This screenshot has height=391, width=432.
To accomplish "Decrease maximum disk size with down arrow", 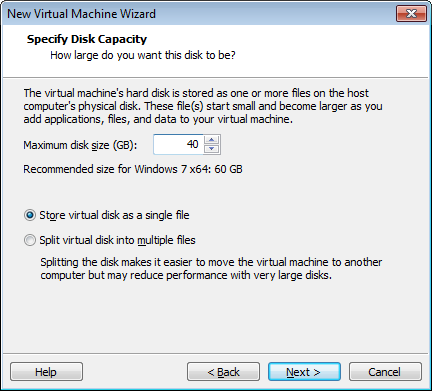I will 211,149.
